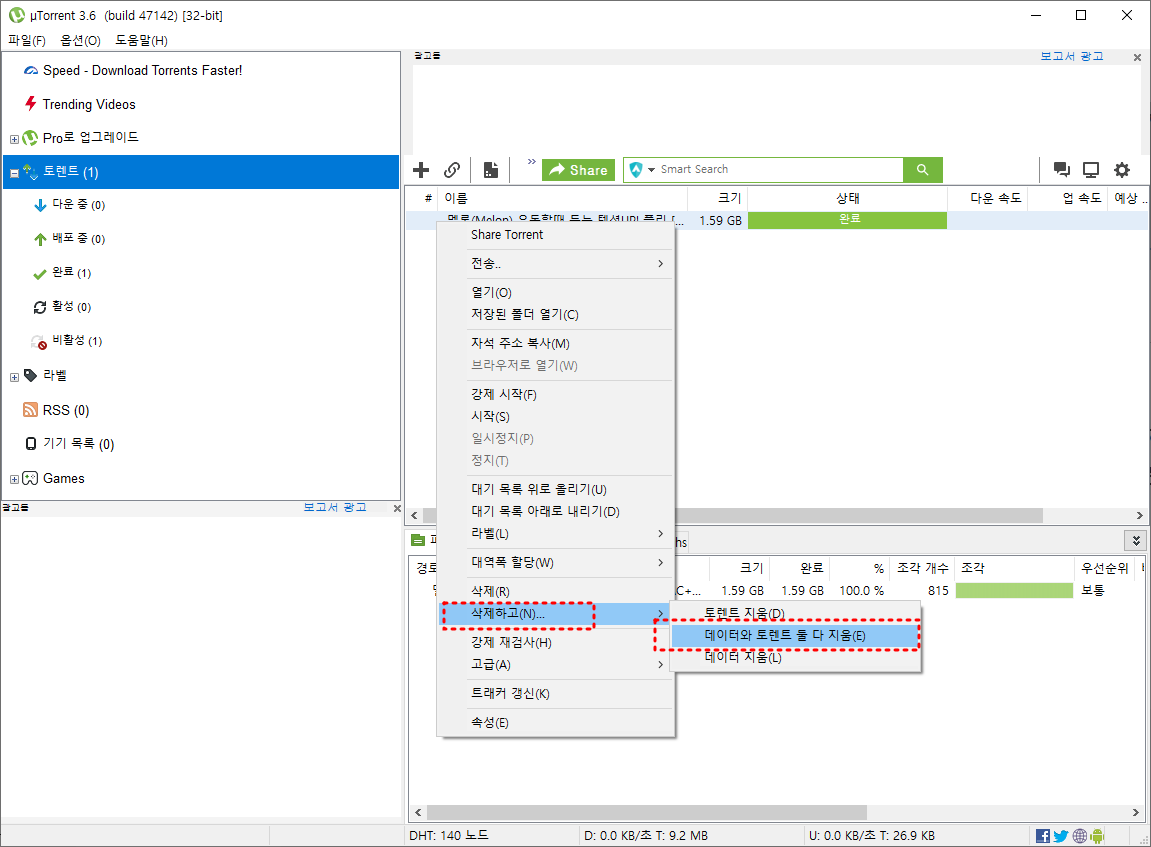Click the green search magnifier button
The height and width of the screenshot is (847, 1151).
click(923, 170)
